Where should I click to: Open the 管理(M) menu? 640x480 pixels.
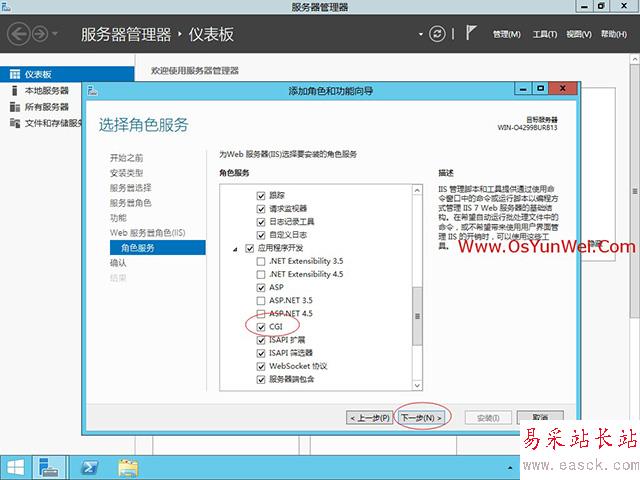coord(507,34)
